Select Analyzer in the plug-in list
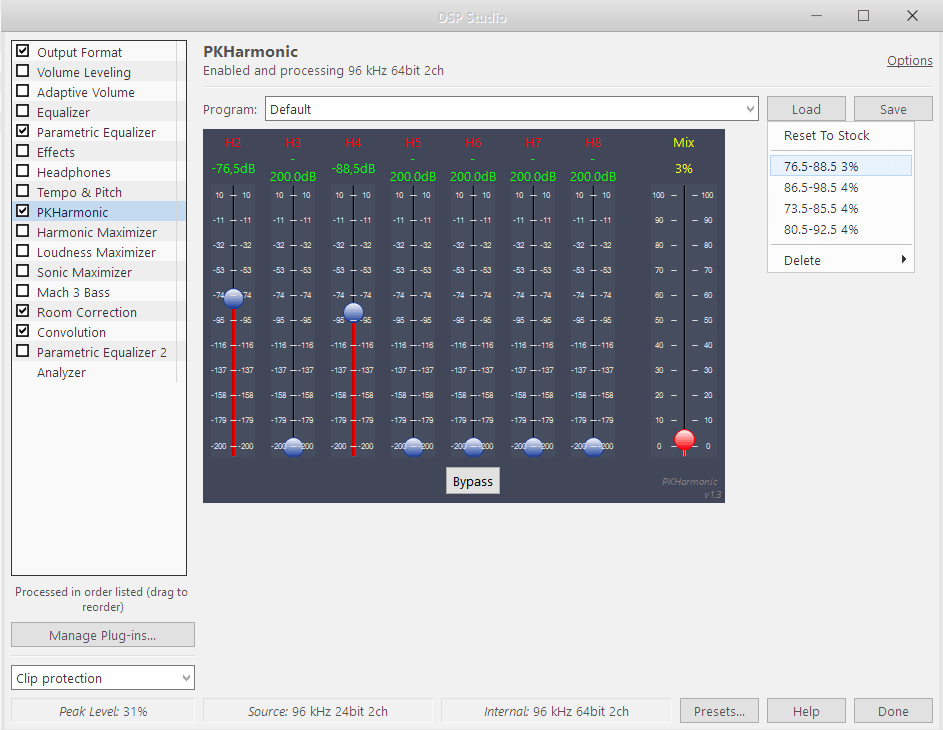943x730 pixels. (x=61, y=373)
